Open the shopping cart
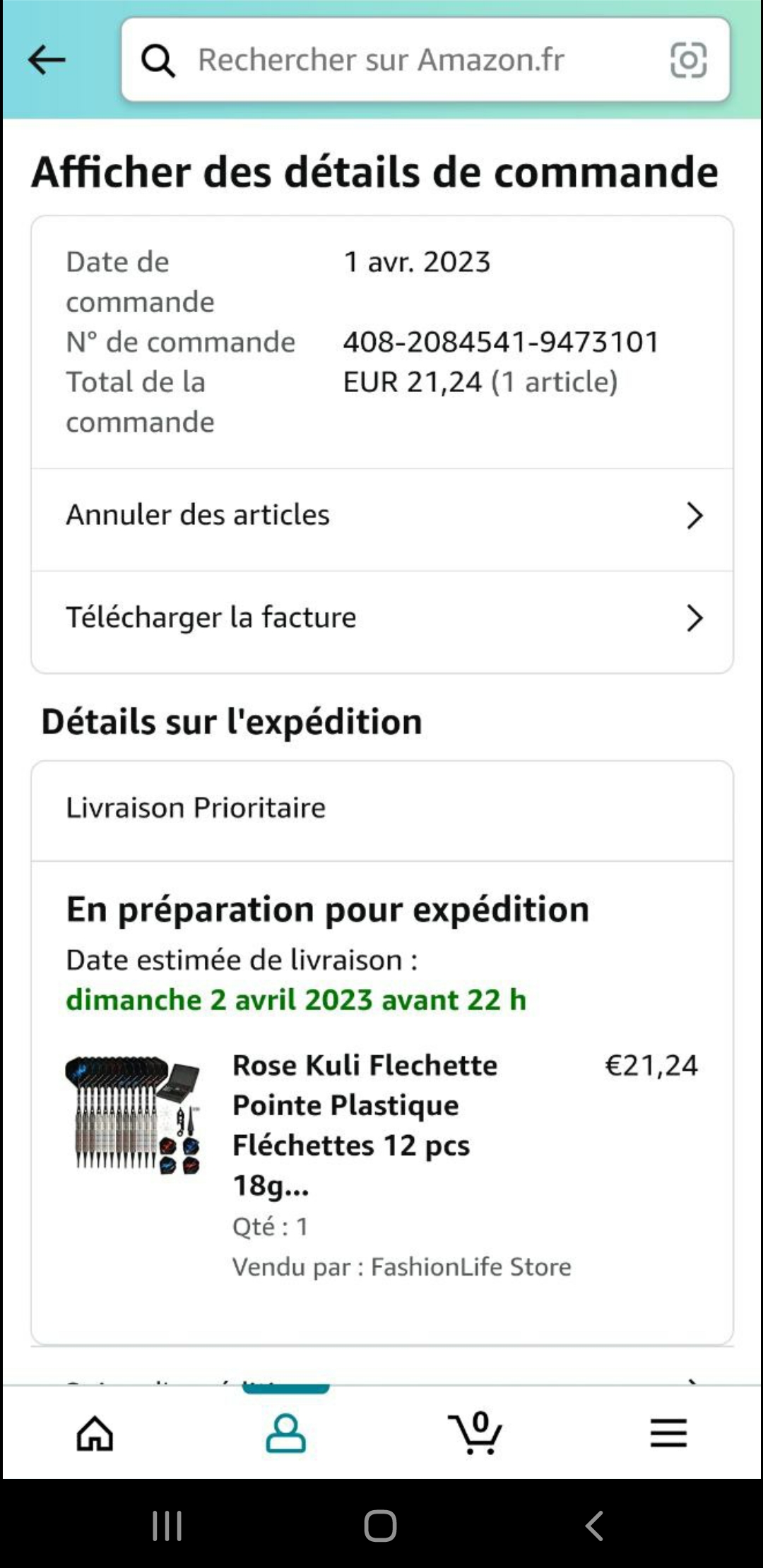This screenshot has width=763, height=1568. (x=475, y=1433)
